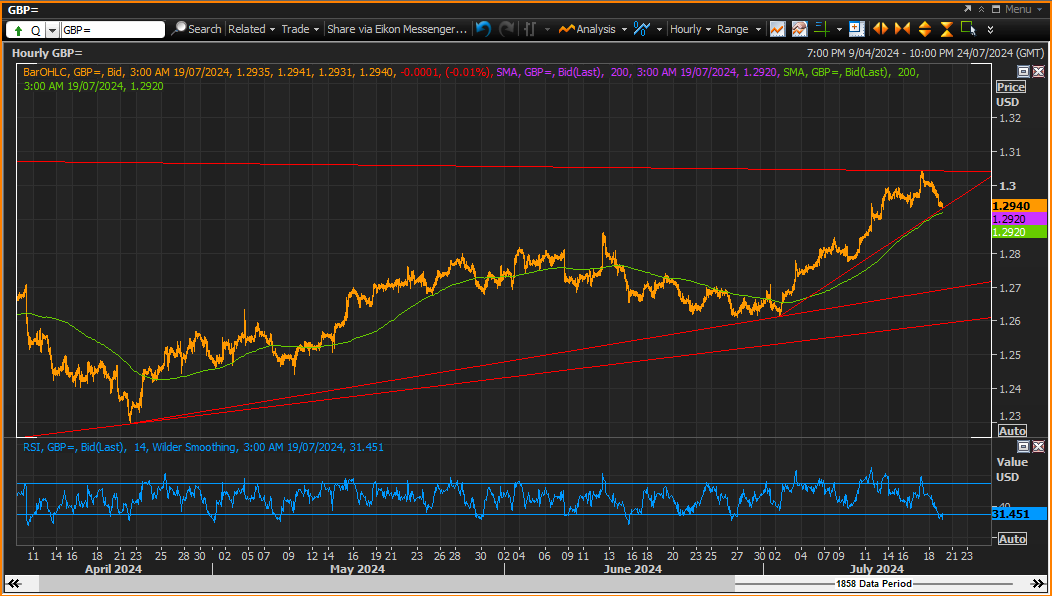Image resolution: width=1052 pixels, height=596 pixels.
Task: Open the Related dropdown menu
Action: [x=252, y=29]
